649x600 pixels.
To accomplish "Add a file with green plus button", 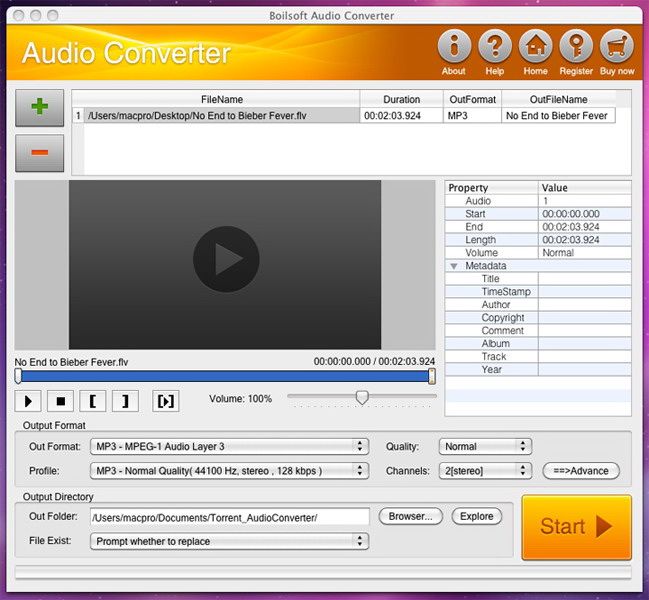I will tap(39, 108).
